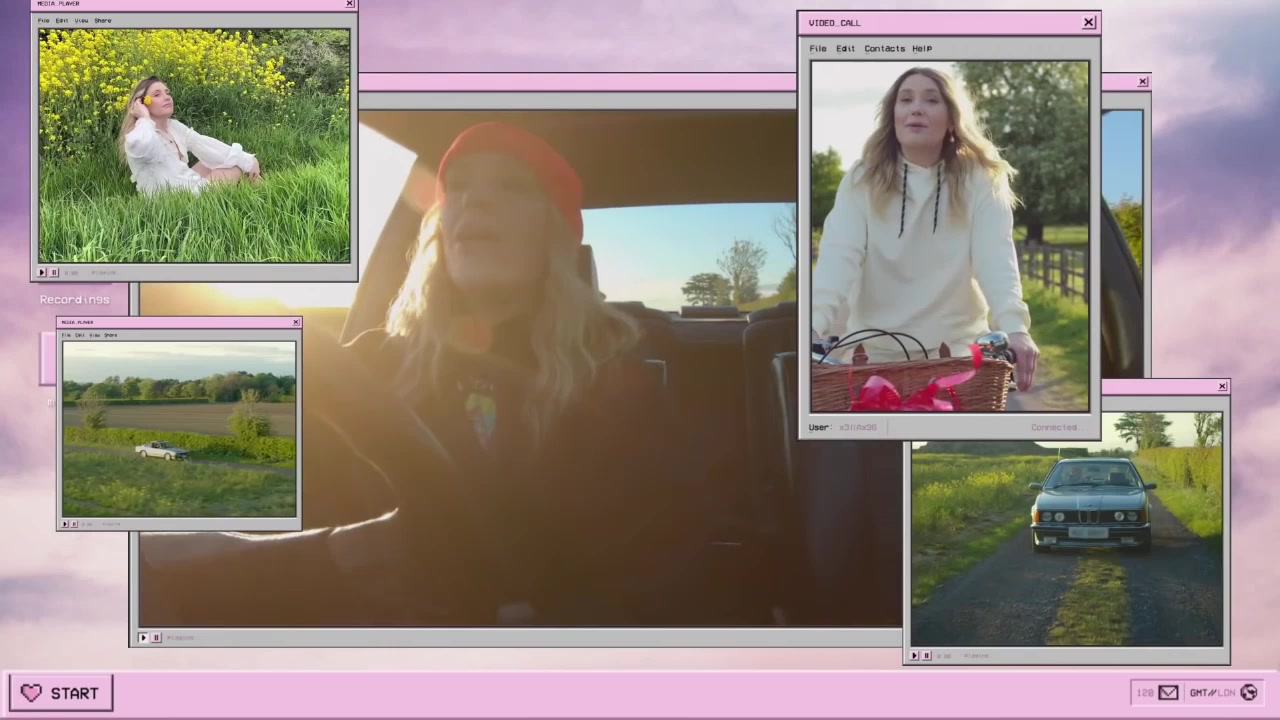Open Edit menu in the VIDEO_CALL window
This screenshot has height=720, width=1280.
[845, 48]
